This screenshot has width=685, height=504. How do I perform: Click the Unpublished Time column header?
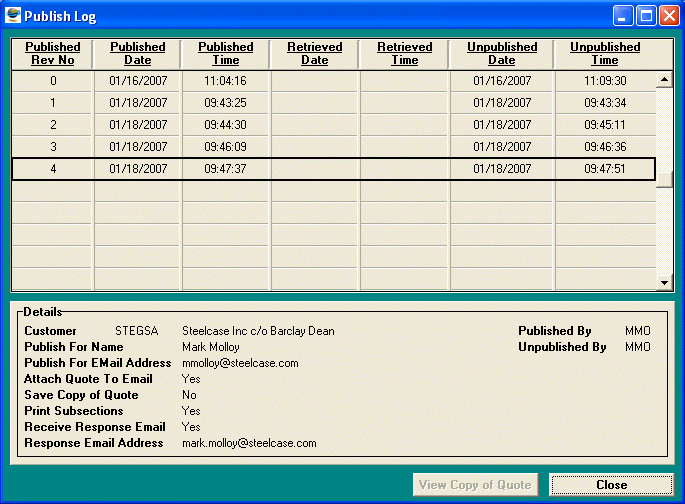click(x=605, y=54)
